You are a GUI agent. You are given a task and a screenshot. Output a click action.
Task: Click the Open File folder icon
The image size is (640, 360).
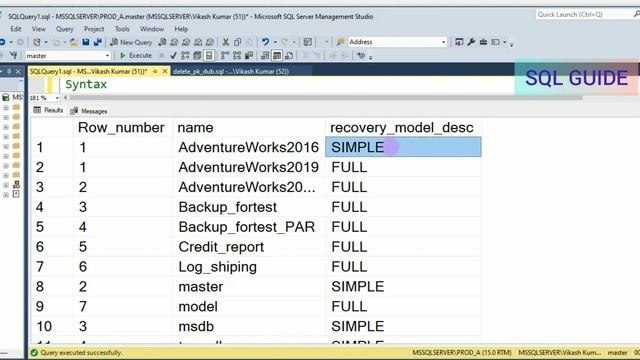pos(74,42)
